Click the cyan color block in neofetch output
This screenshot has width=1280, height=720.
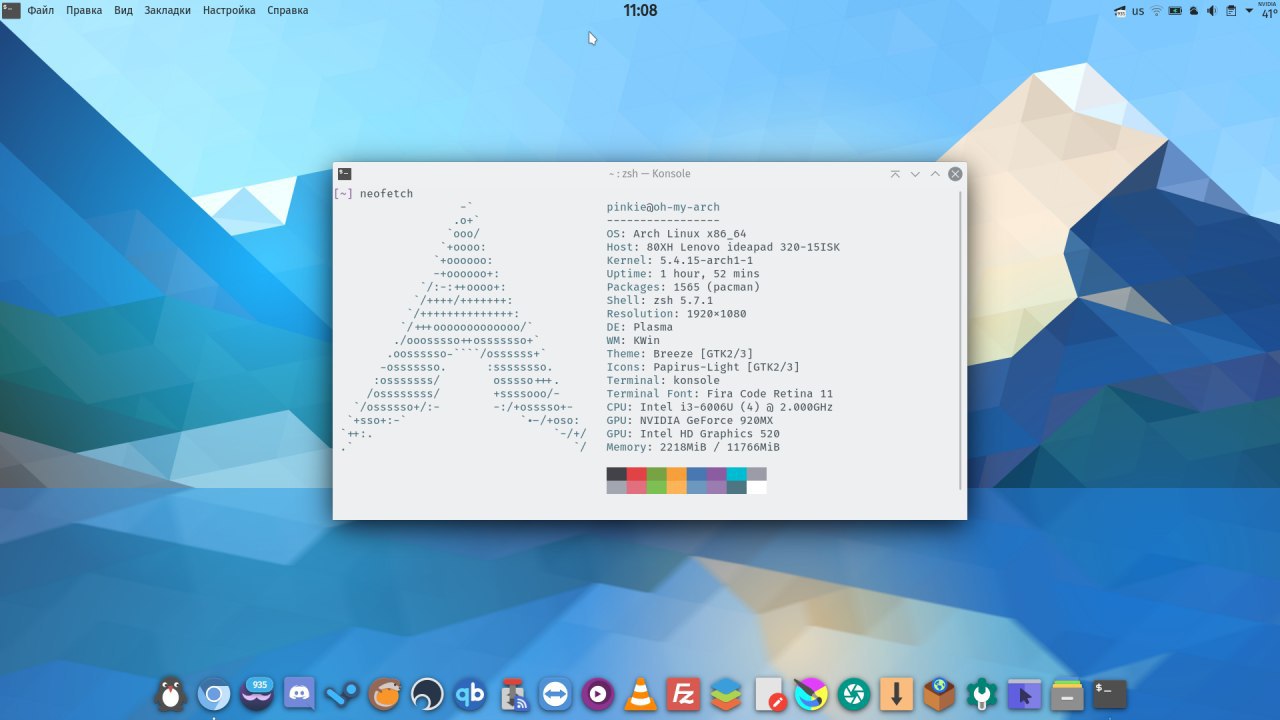[x=737, y=474]
